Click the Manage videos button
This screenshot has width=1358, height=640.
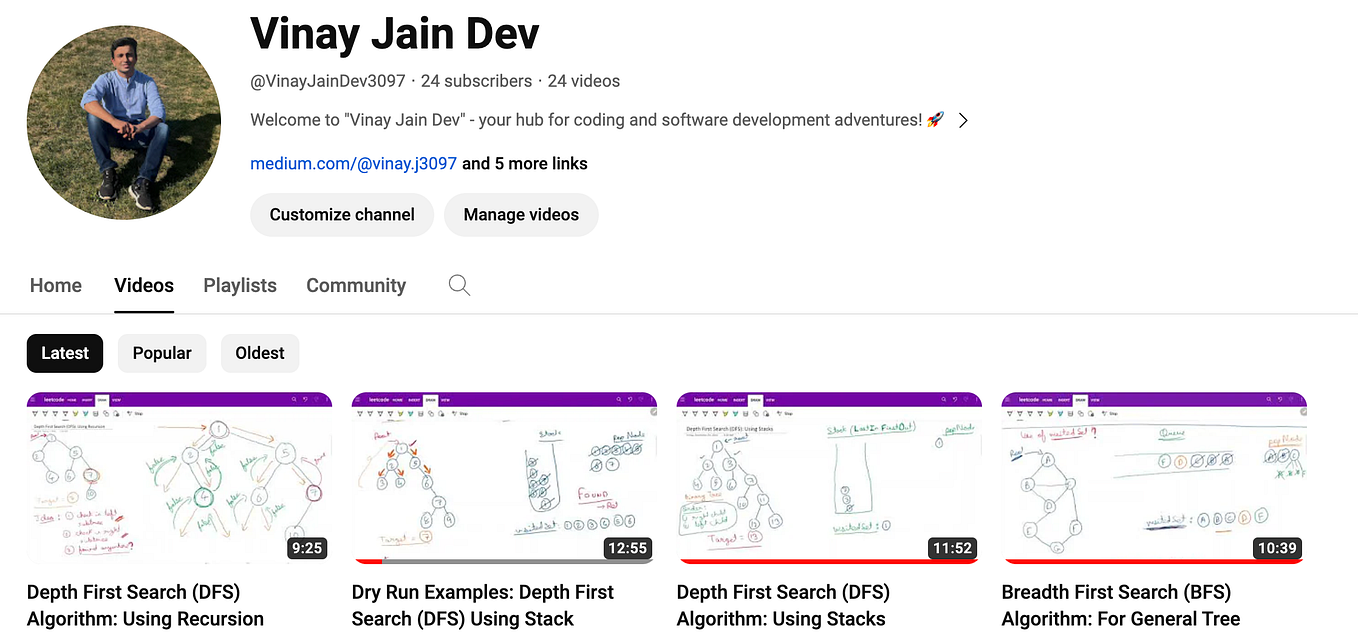click(x=521, y=214)
